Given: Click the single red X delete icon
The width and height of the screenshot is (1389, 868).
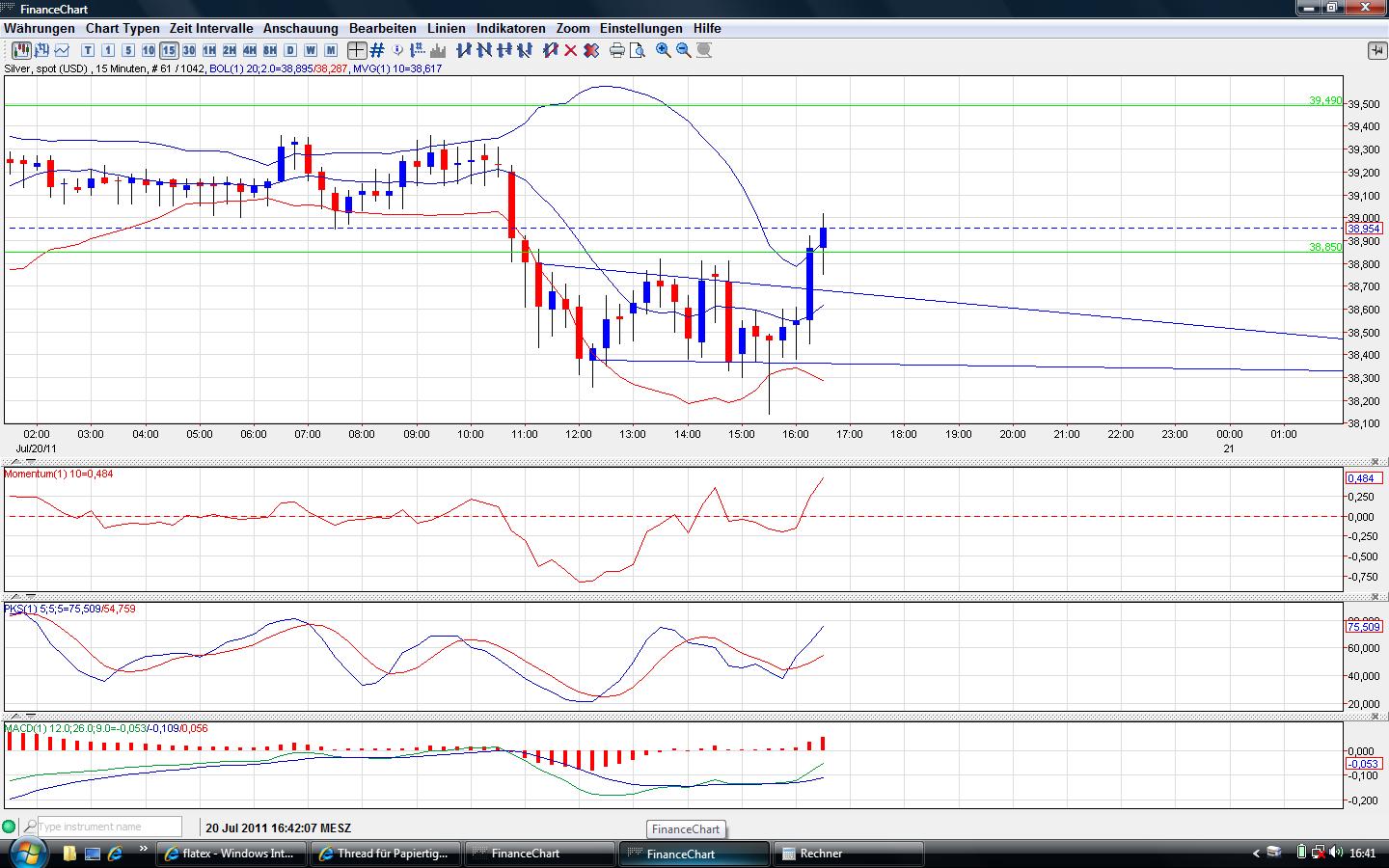Looking at the screenshot, I should 570,50.
